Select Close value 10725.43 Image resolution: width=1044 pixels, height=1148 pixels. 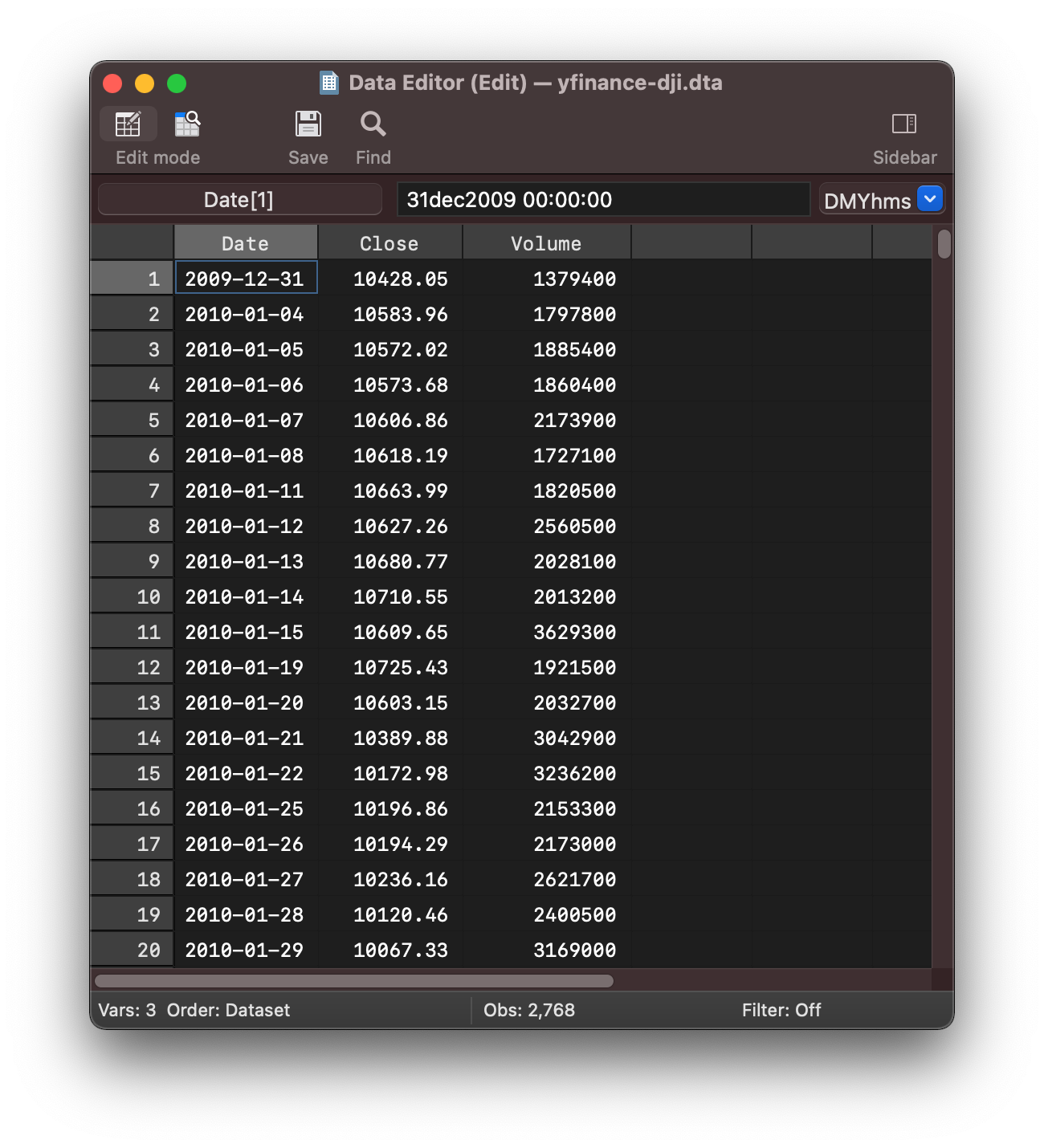point(391,667)
